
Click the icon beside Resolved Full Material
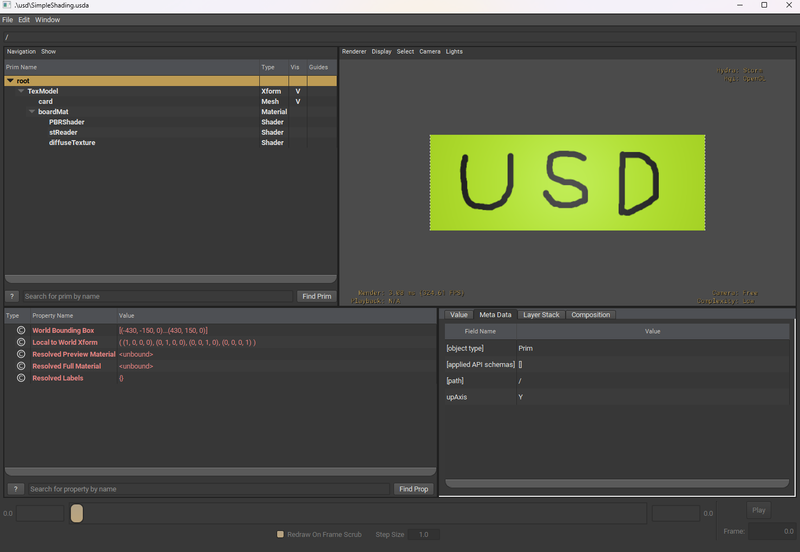pos(20,366)
